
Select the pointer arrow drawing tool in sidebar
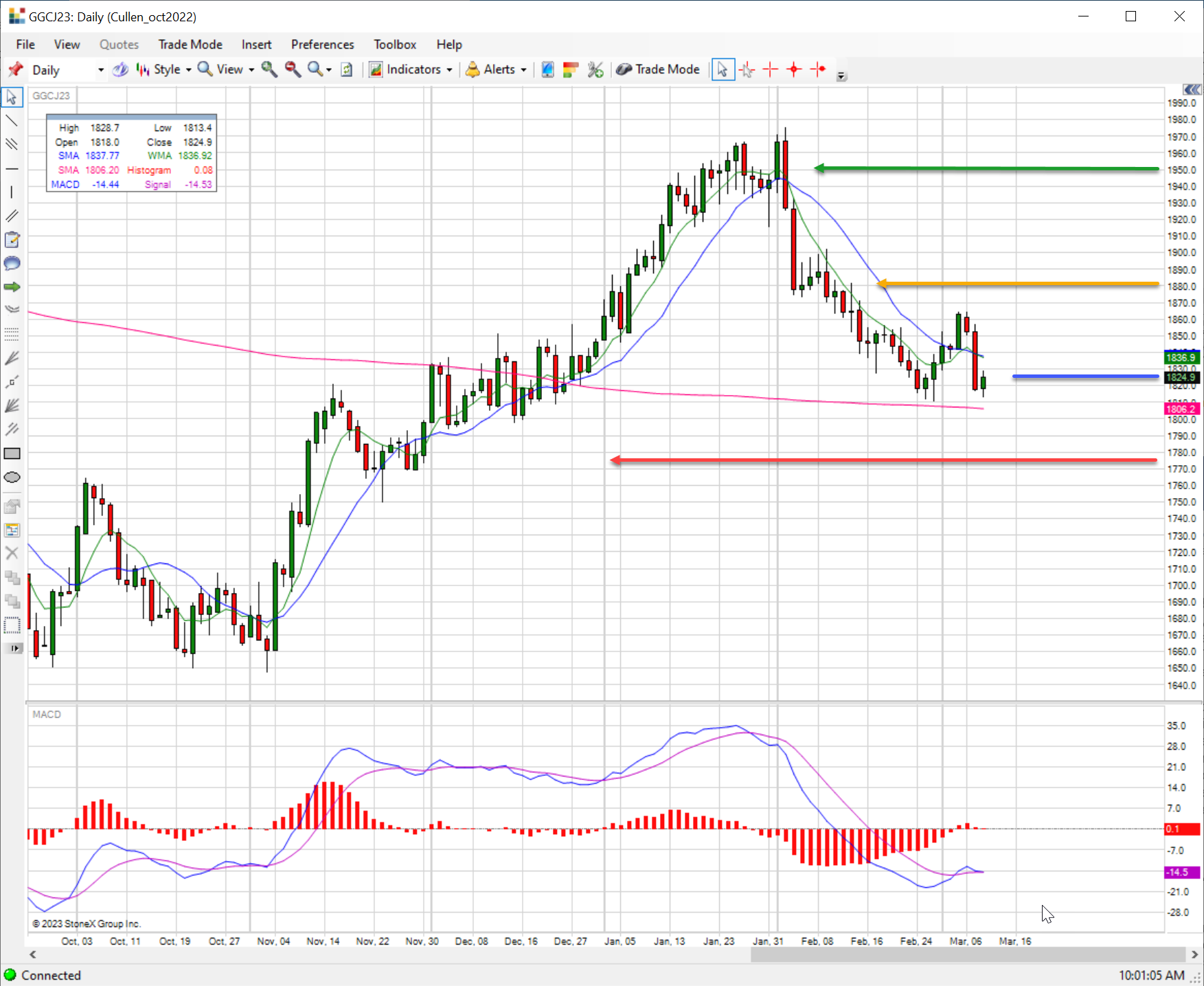click(12, 97)
